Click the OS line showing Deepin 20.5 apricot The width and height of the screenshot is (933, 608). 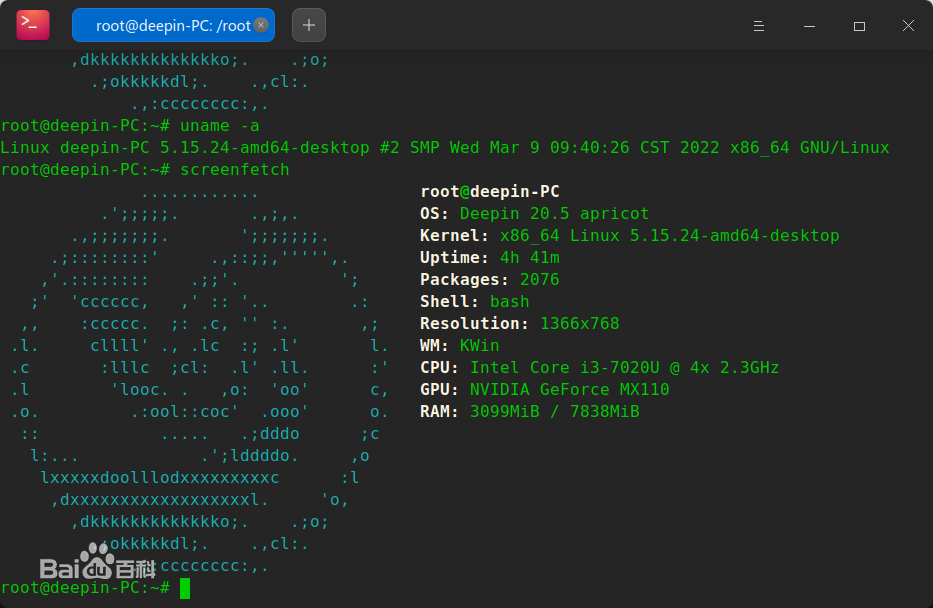coord(534,214)
